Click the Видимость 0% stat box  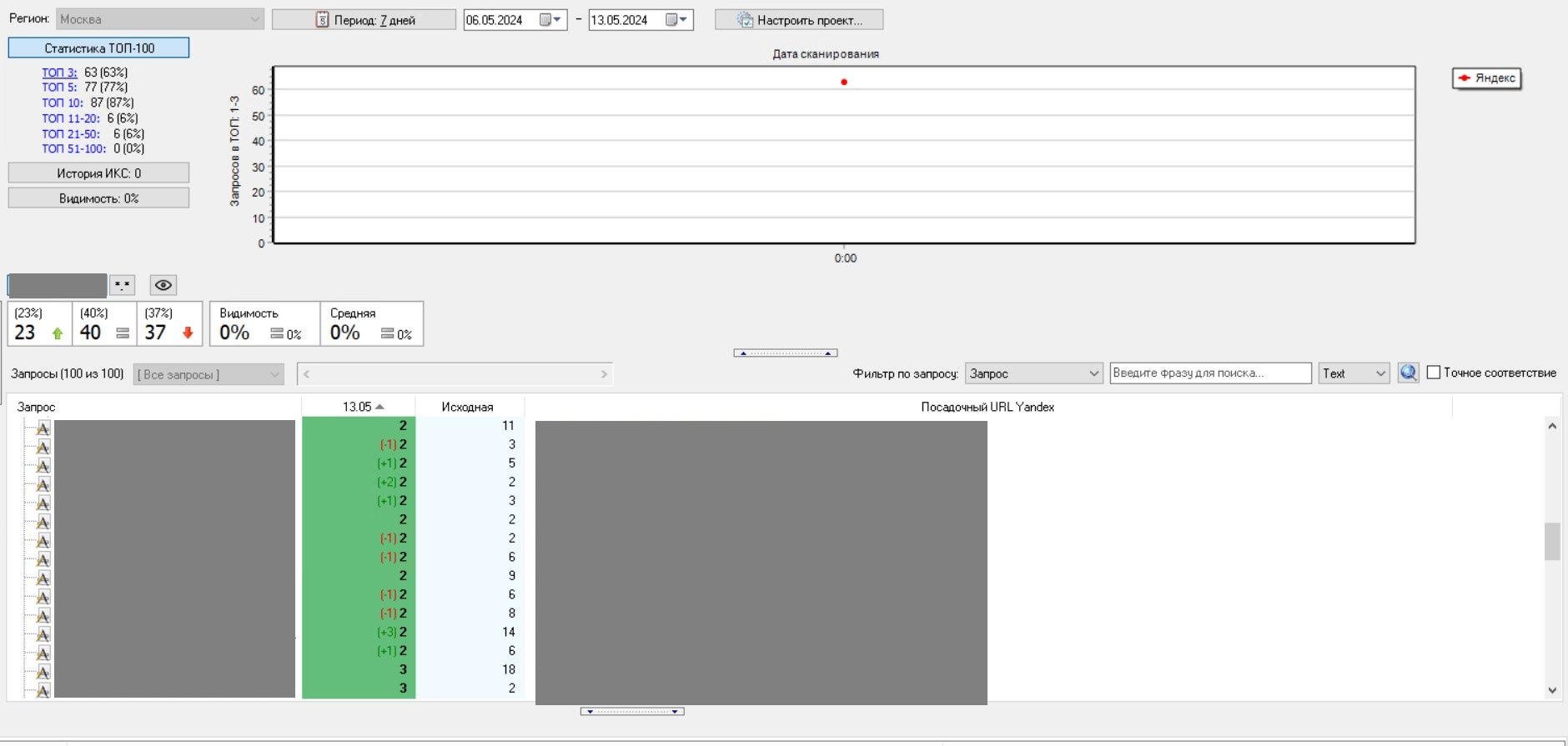[x=264, y=323]
